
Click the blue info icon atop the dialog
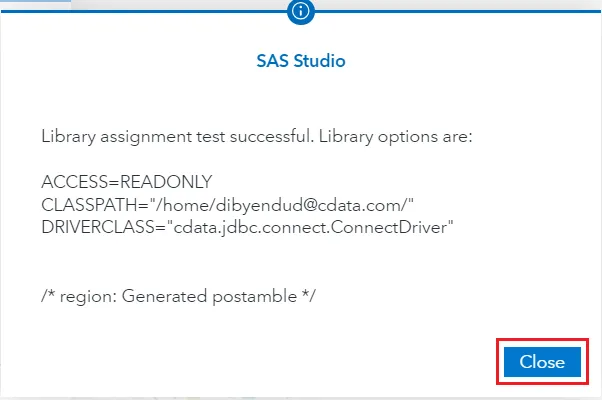301,12
